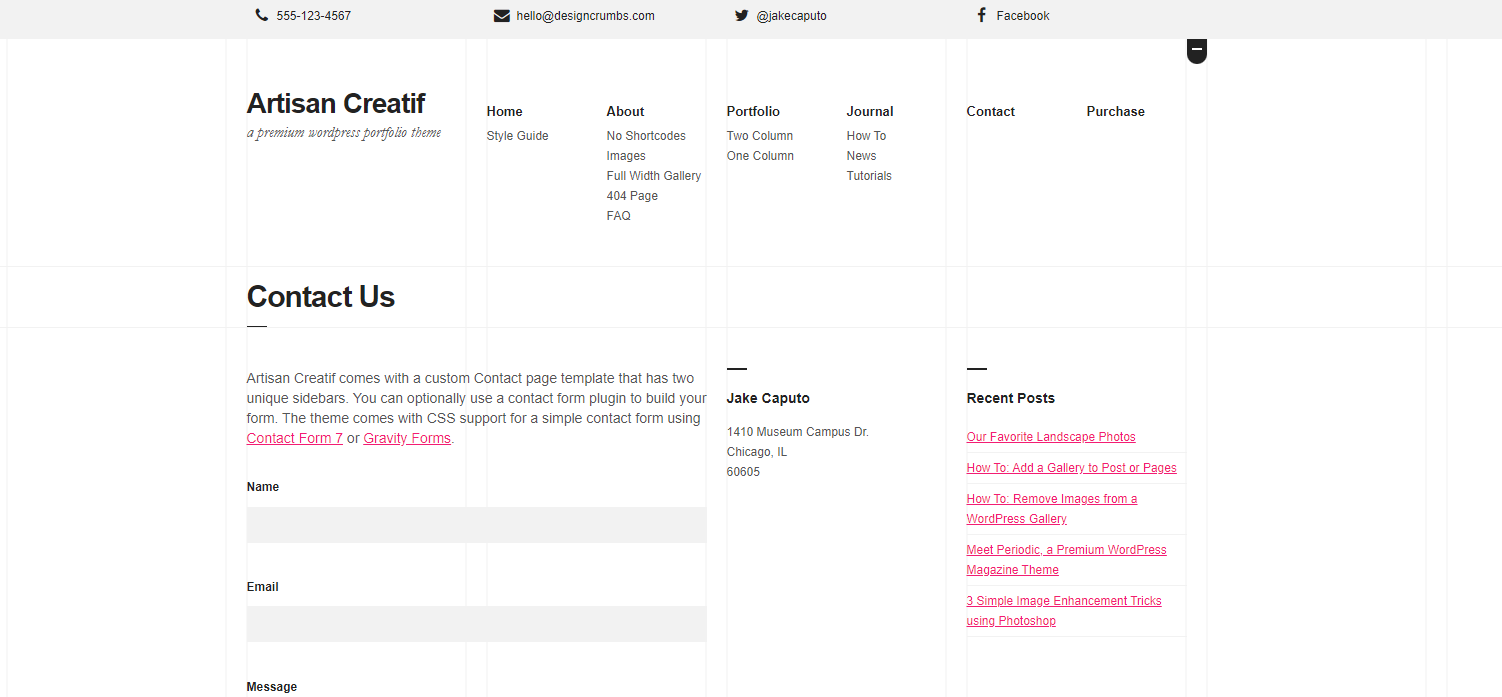Image resolution: width=1502 pixels, height=697 pixels.
Task: Collapse the header with the minus toggle
Action: [x=1197, y=50]
